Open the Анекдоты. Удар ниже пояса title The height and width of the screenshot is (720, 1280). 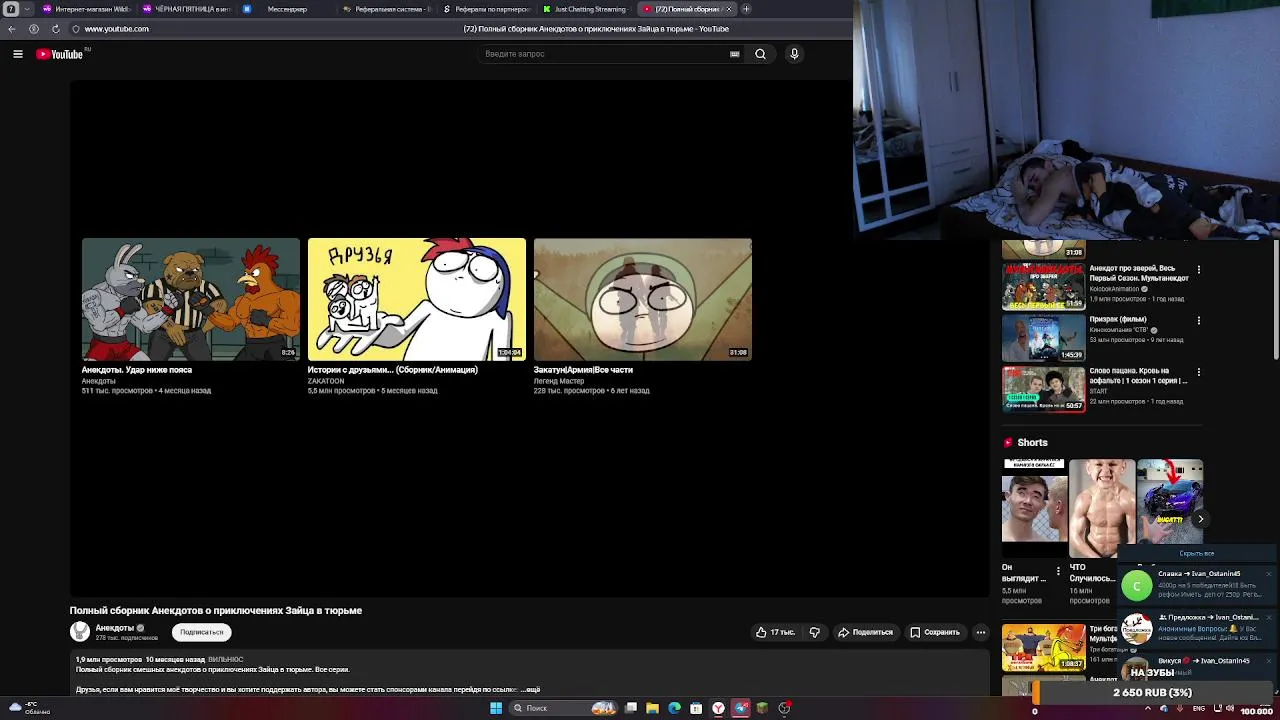pyautogui.click(x=137, y=370)
